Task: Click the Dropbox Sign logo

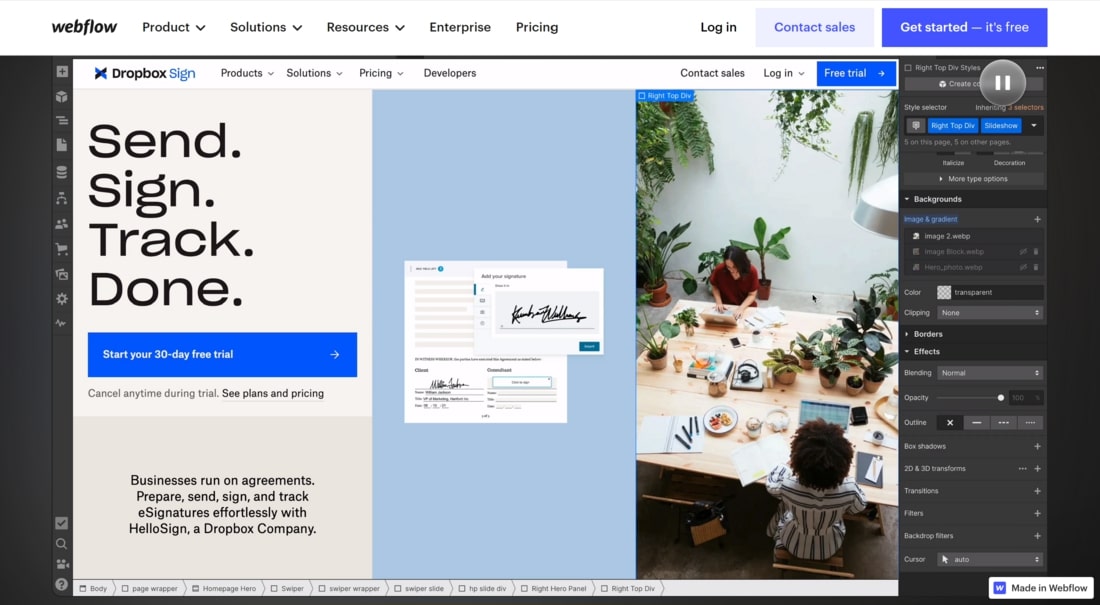Action: click(145, 73)
